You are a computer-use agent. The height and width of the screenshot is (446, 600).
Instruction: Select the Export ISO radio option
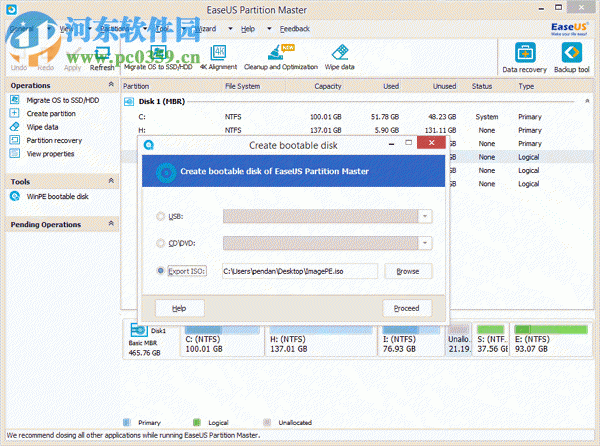[160, 271]
